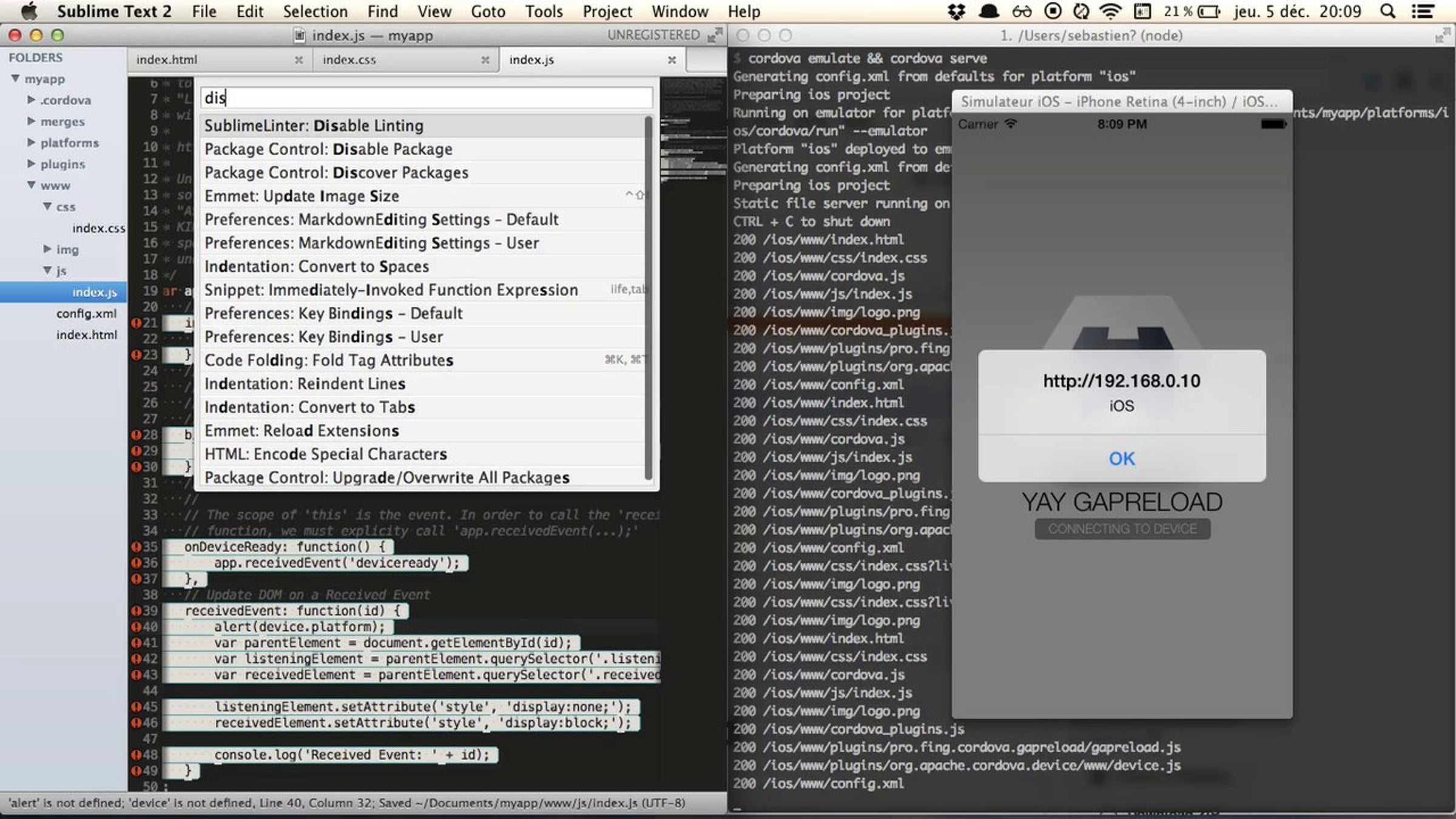
Task: Choose HTML: Encode Special Characters
Action: 422,455
